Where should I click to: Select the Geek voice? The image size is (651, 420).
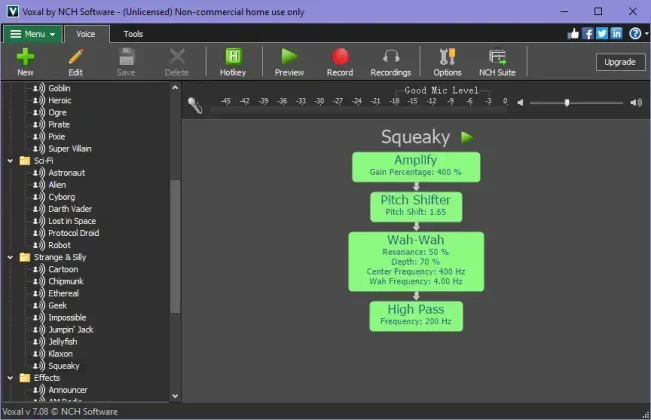pos(57,306)
